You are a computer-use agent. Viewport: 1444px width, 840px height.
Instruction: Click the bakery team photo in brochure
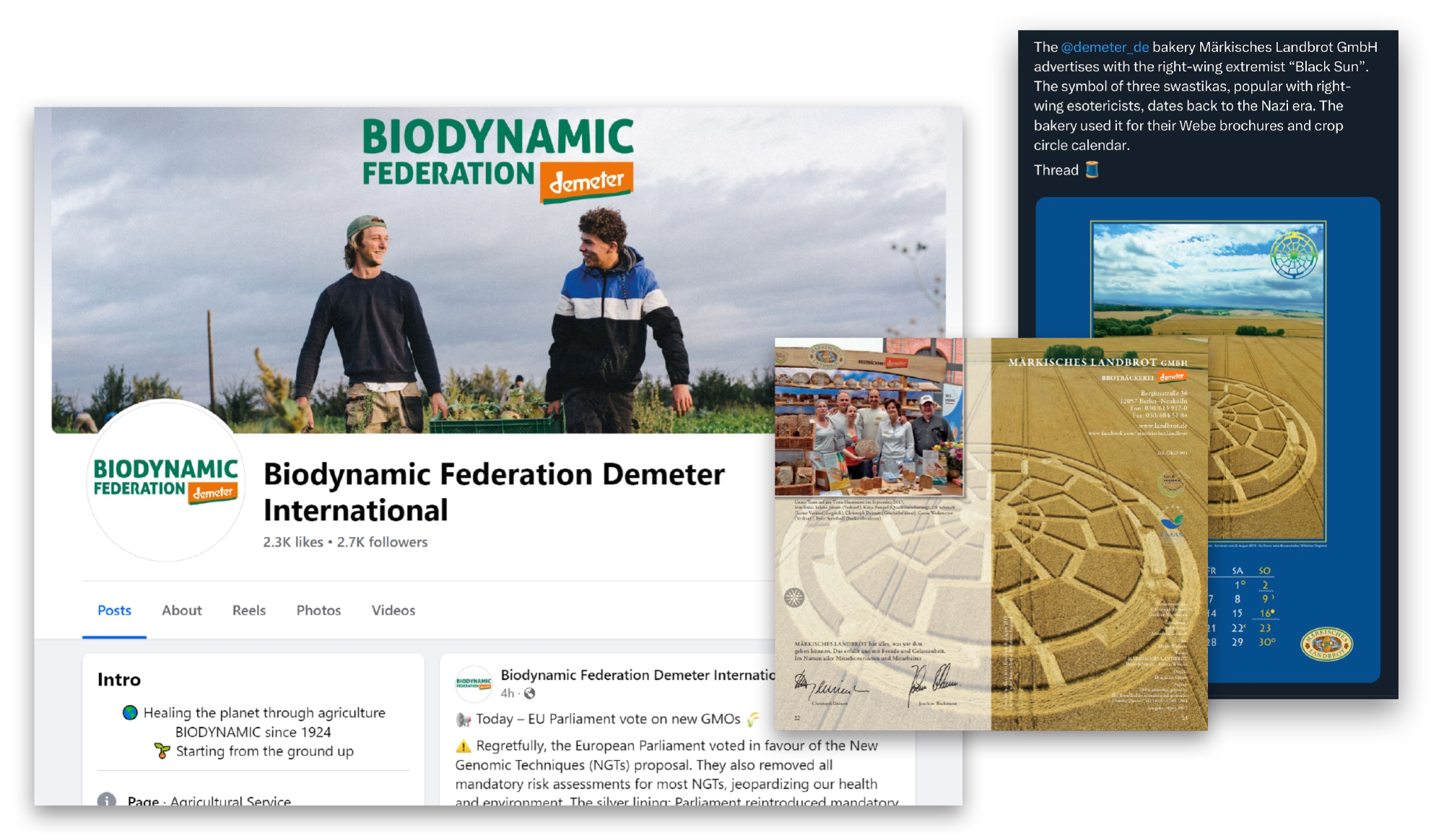click(869, 417)
